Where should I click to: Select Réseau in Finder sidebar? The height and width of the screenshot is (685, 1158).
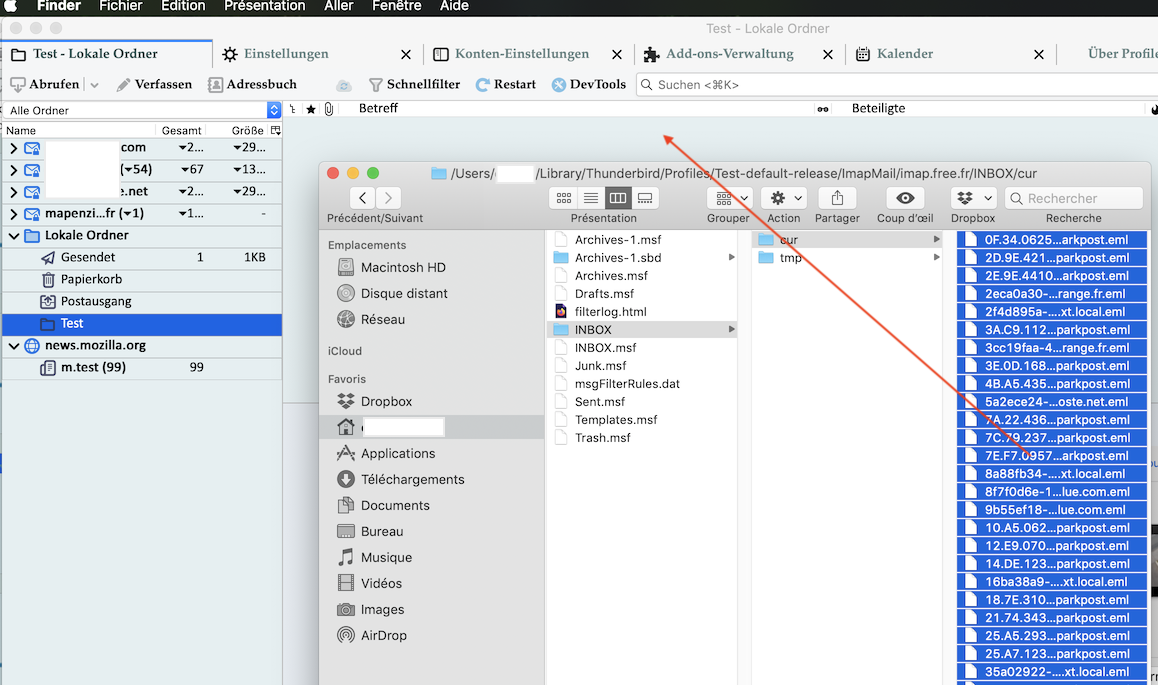[x=383, y=319]
